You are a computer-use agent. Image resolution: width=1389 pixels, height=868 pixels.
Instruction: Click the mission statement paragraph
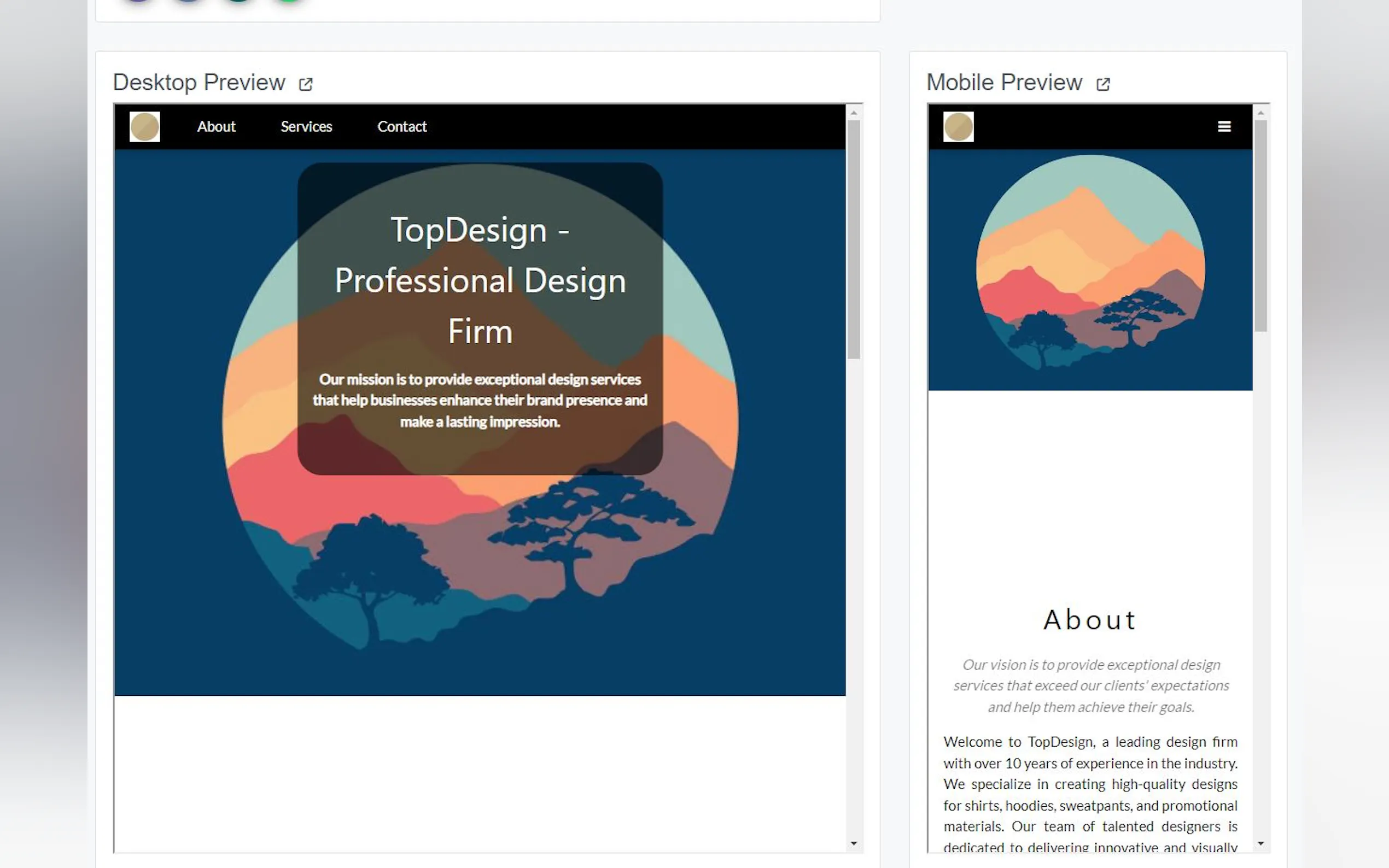(480, 400)
